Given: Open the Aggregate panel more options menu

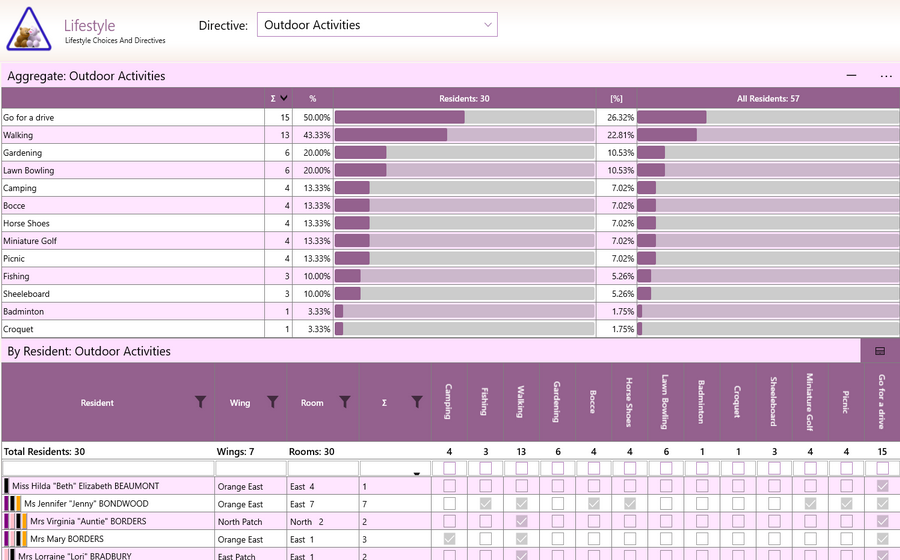Looking at the screenshot, I should click(x=886, y=76).
